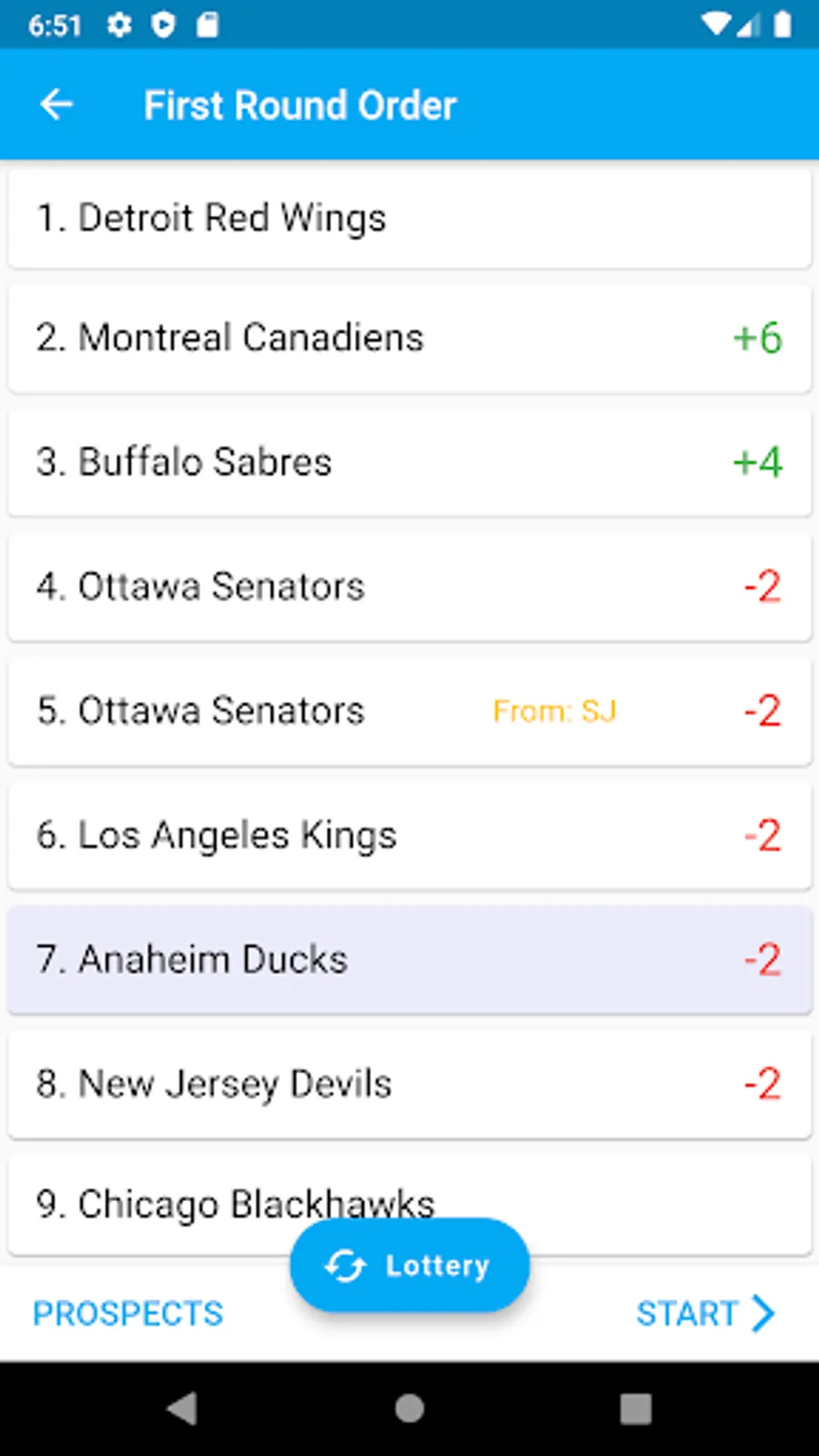Tap the Lottery refresh icon

click(345, 1266)
